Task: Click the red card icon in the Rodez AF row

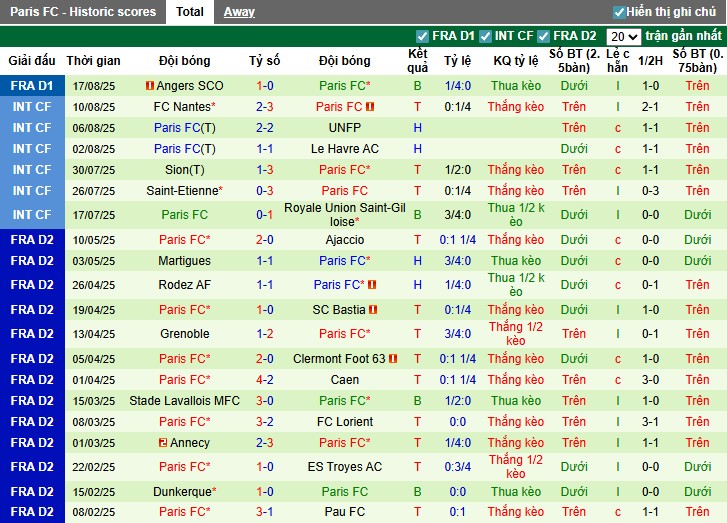Action: [x=372, y=285]
